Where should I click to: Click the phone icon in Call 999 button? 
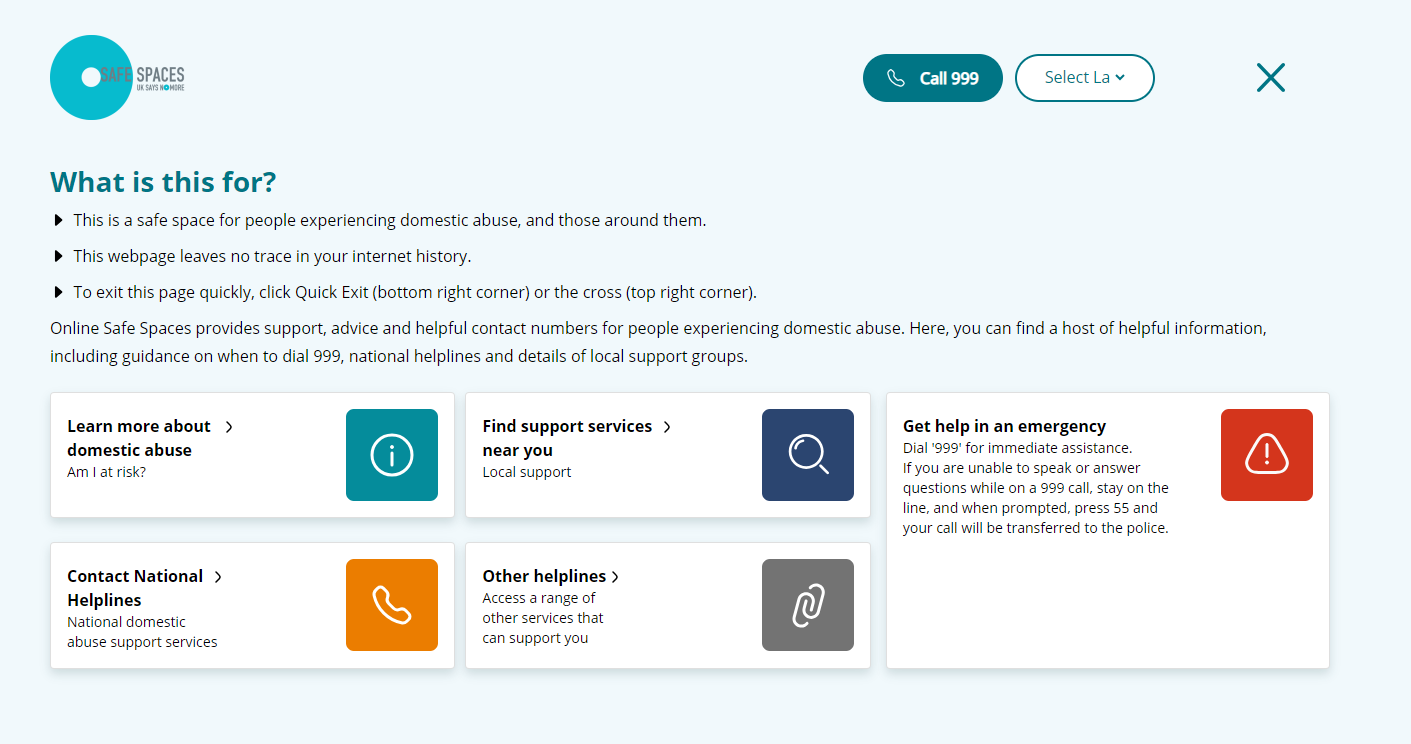pyautogui.click(x=896, y=78)
